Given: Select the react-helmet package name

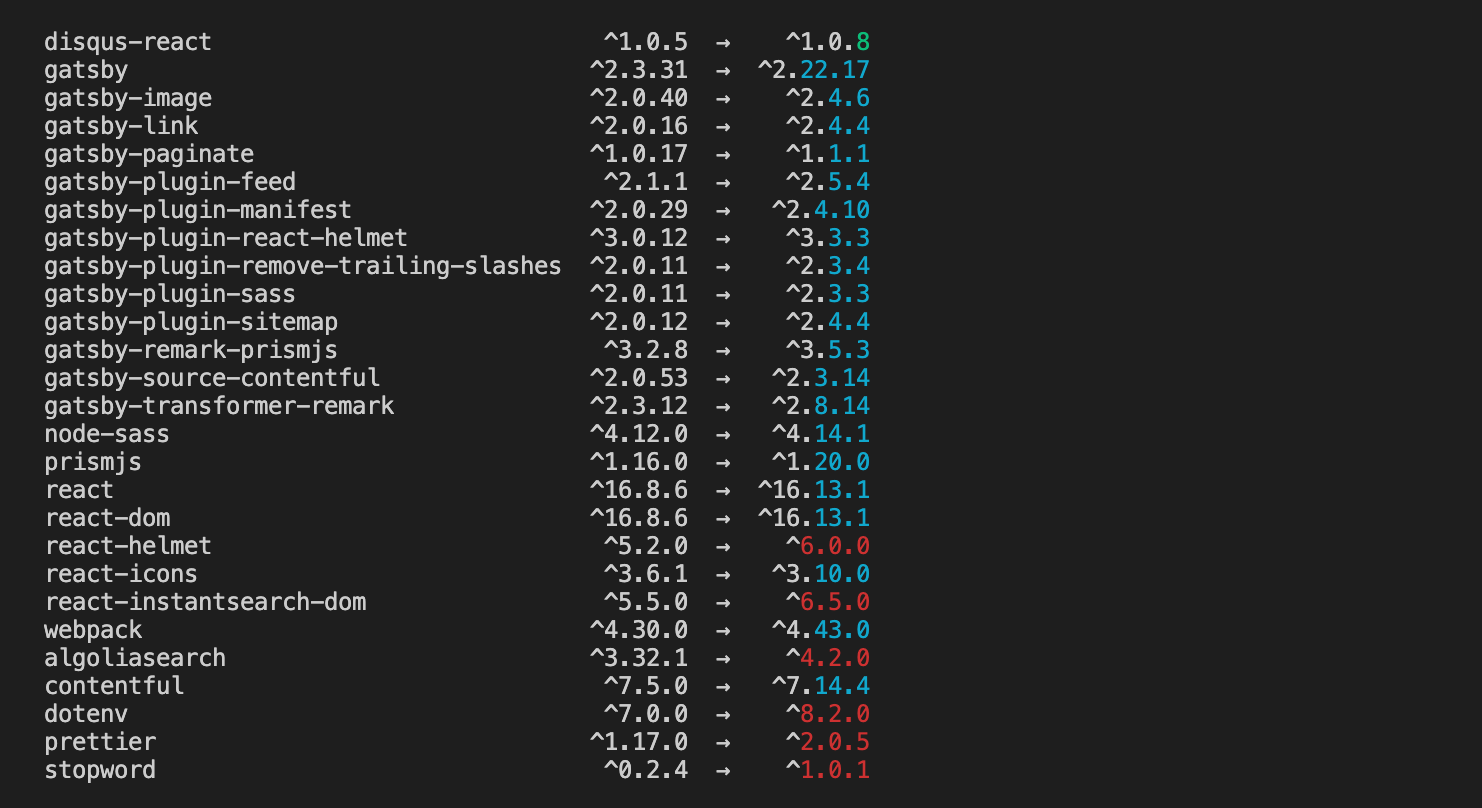Looking at the screenshot, I should (x=128, y=546).
